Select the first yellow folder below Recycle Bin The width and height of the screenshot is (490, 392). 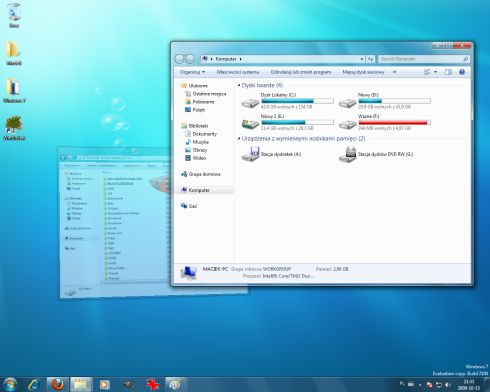14,53
